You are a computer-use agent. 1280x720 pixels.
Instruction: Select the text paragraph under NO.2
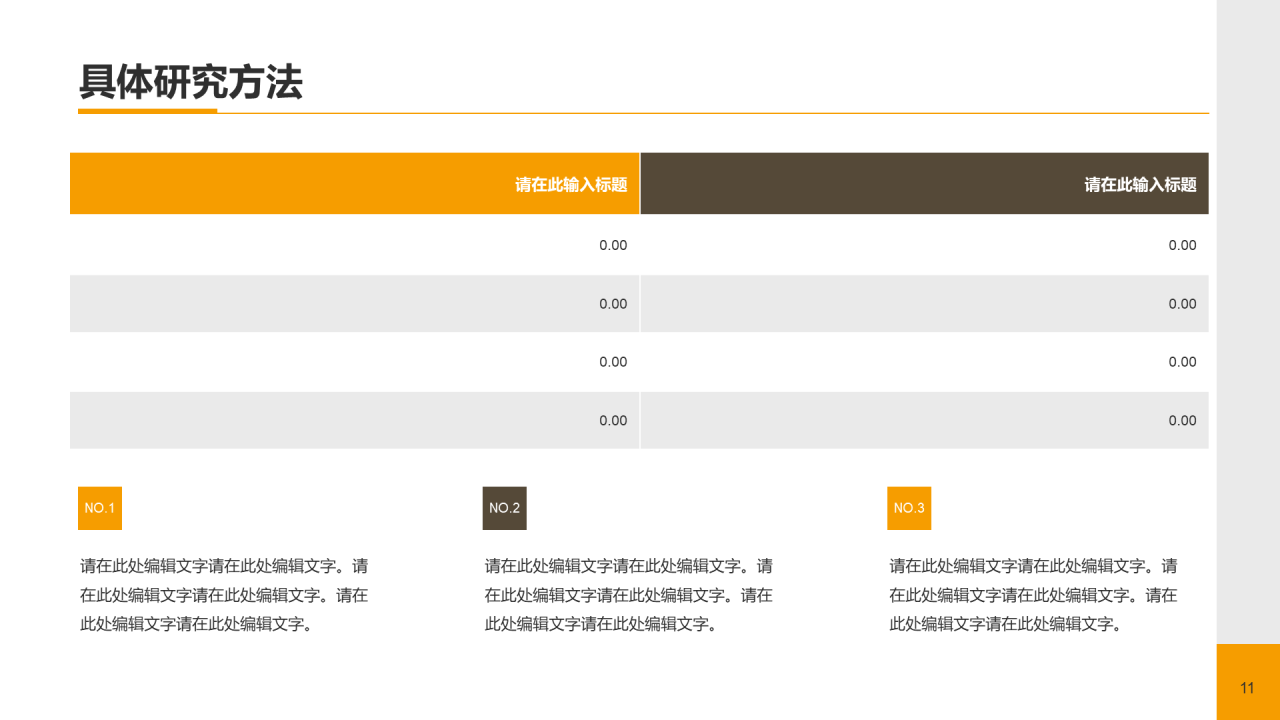click(x=628, y=597)
